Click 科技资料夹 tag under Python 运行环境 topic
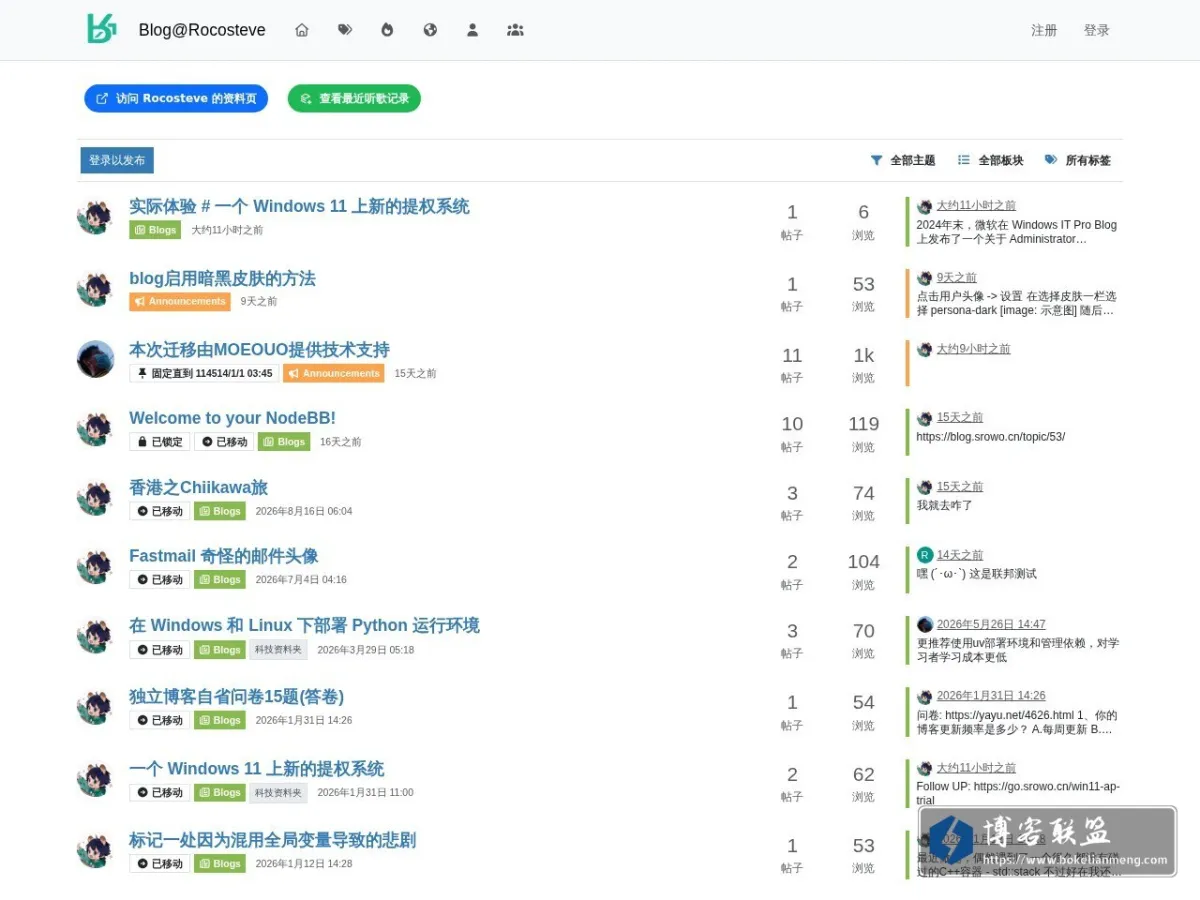1200x900 pixels. (278, 650)
